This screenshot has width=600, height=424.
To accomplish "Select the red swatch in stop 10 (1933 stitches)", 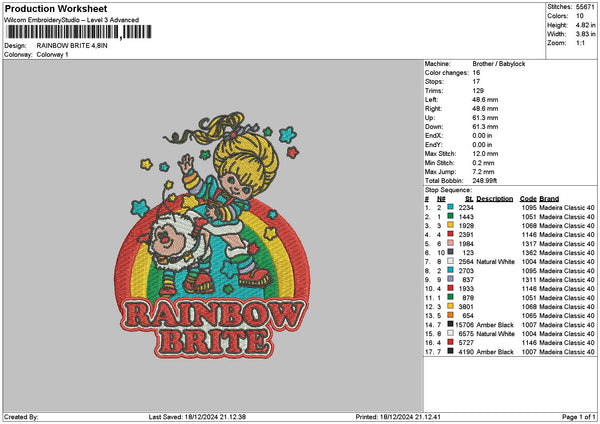I will tap(450, 288).
